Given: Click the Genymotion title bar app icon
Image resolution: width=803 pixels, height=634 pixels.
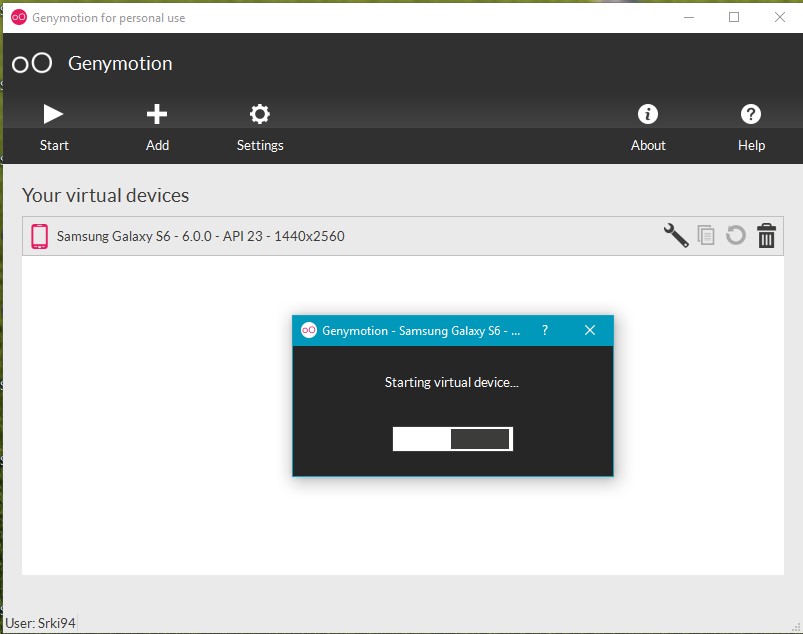Looking at the screenshot, I should point(19,17).
